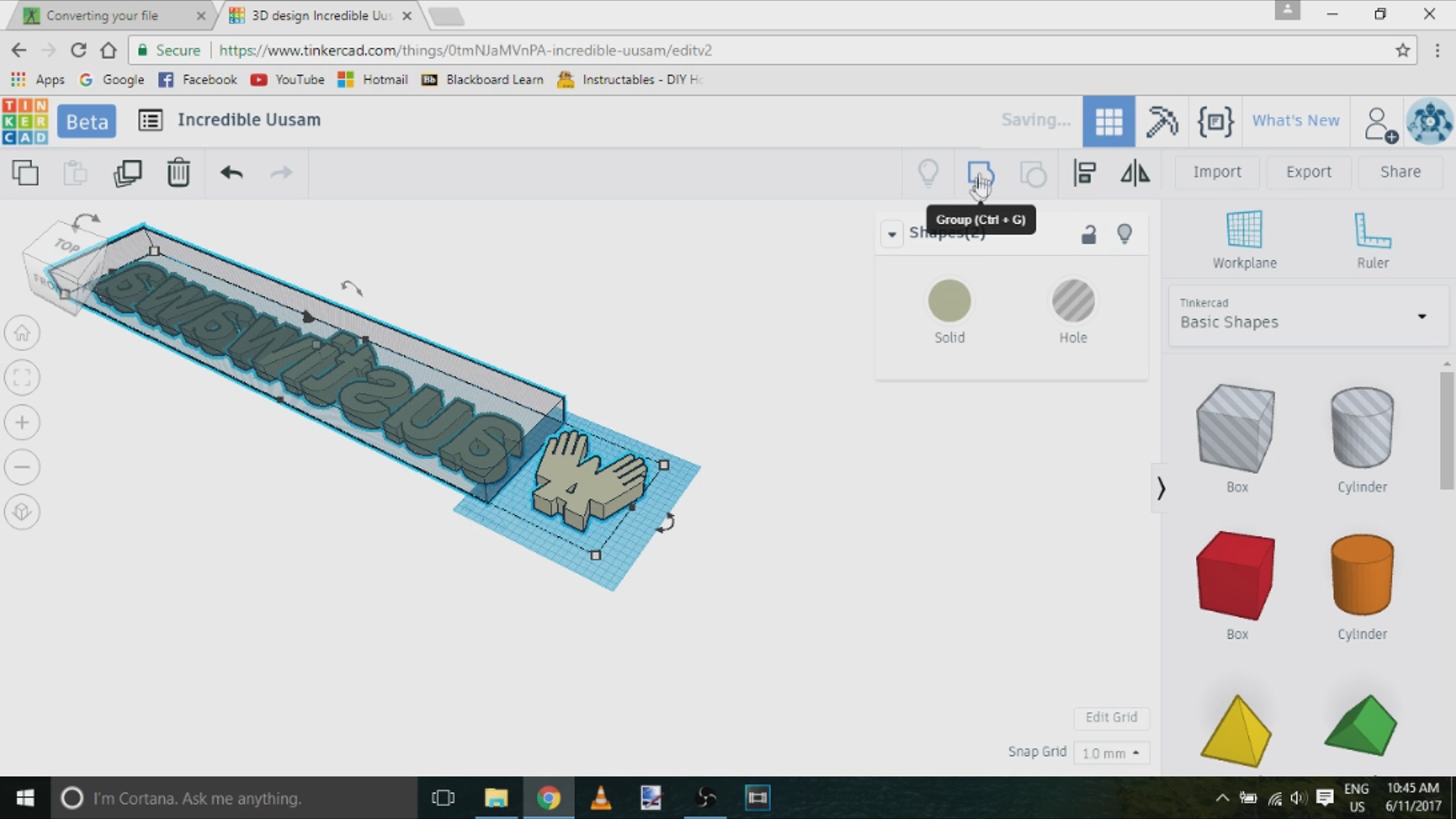
Task: Click the Duplicate icon in toolbar
Action: (127, 173)
